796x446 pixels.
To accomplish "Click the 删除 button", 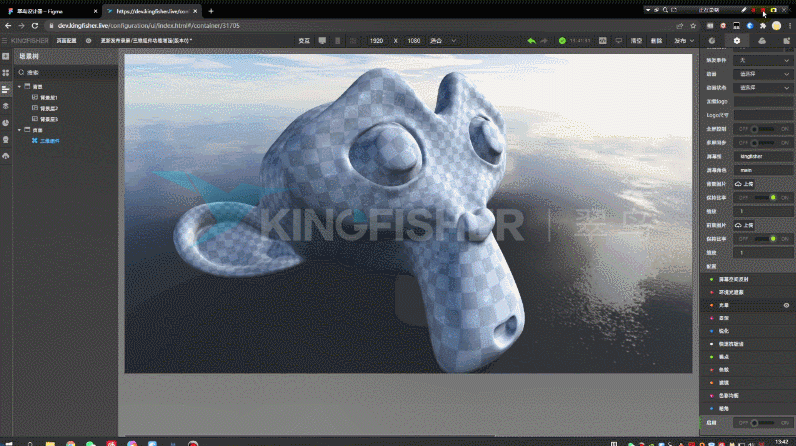I will 656,41.
